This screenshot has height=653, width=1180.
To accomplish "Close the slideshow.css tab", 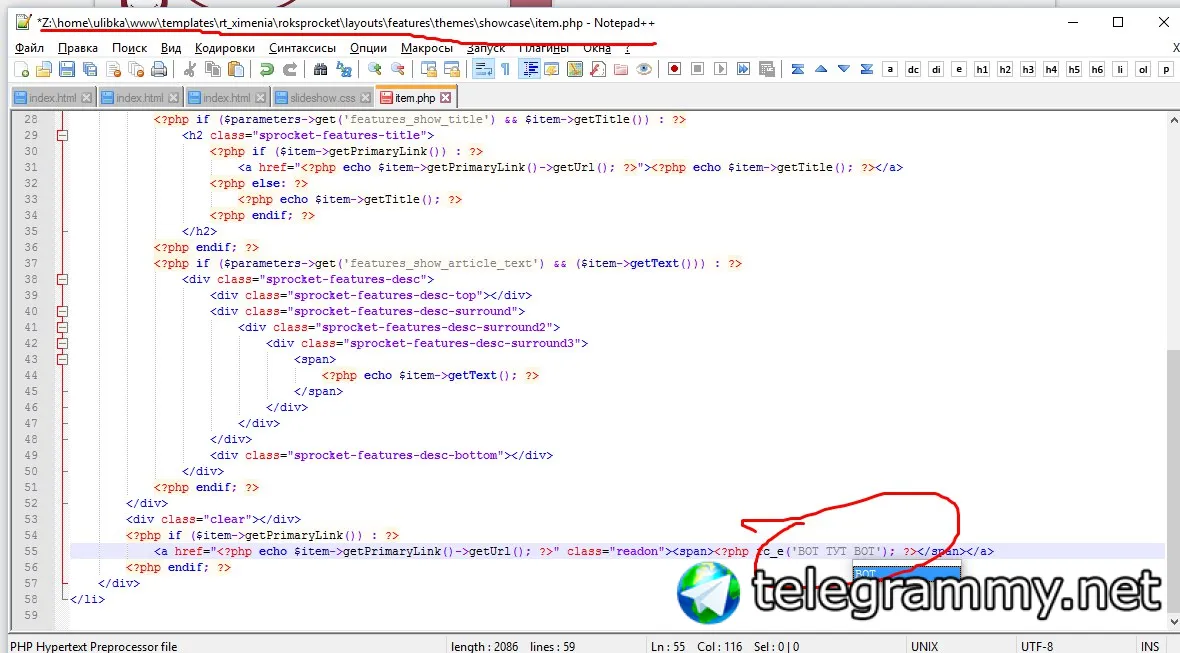I will [x=365, y=98].
